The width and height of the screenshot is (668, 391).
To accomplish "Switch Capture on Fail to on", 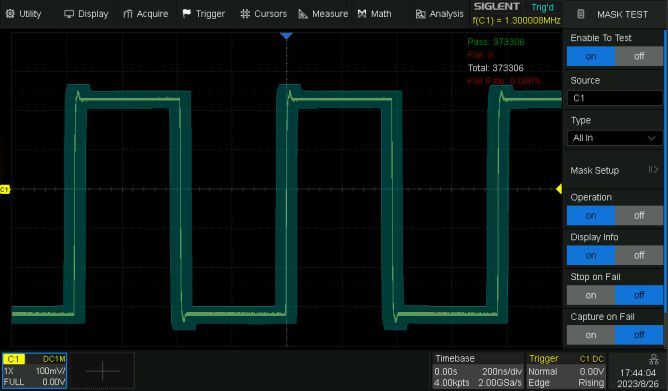I will coord(591,335).
